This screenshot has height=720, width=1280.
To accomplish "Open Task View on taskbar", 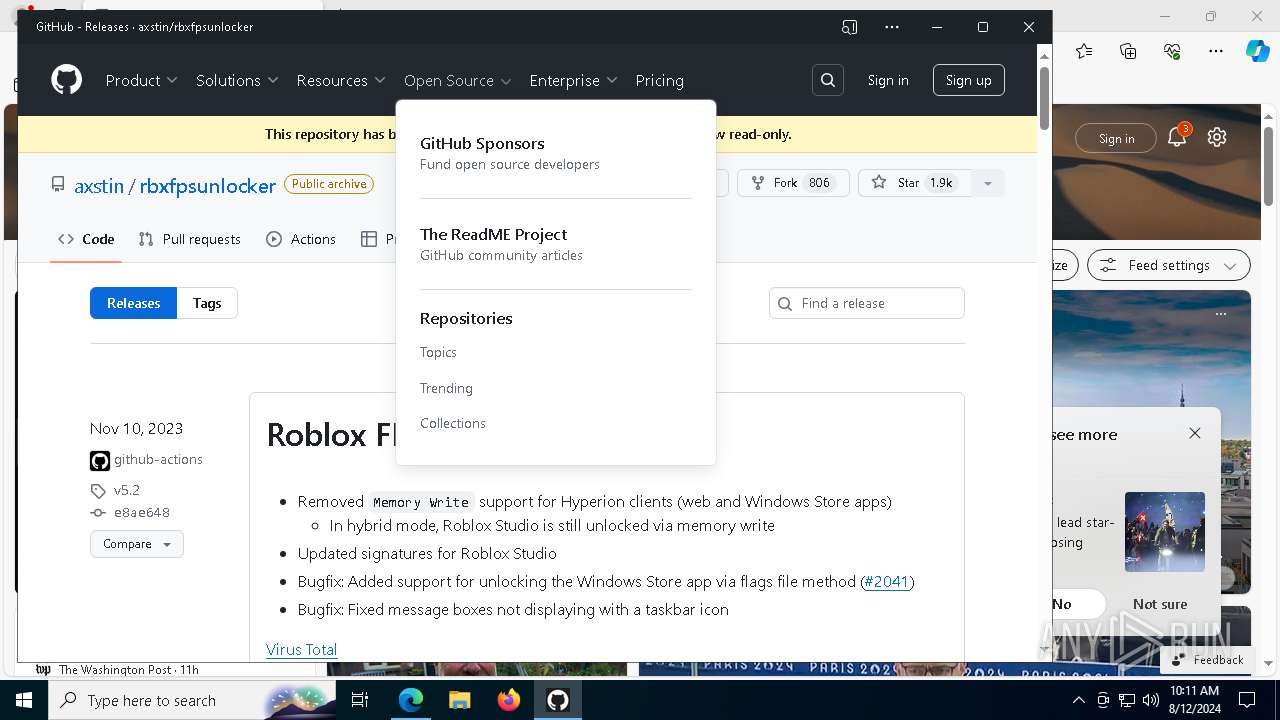I will coord(360,700).
